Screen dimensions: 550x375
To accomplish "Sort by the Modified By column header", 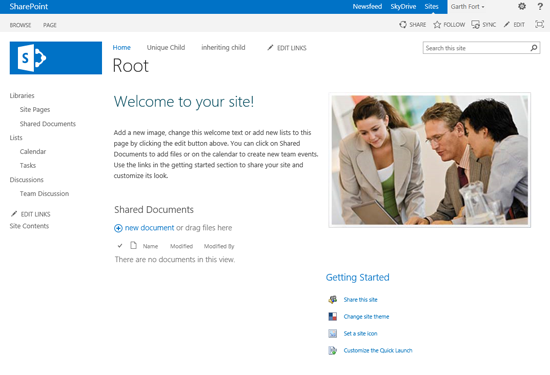I will coord(219,246).
